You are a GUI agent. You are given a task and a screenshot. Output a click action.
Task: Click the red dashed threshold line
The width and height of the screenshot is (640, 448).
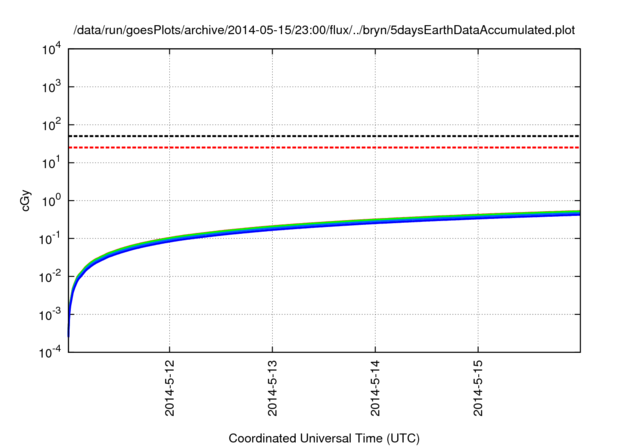(x=324, y=147)
